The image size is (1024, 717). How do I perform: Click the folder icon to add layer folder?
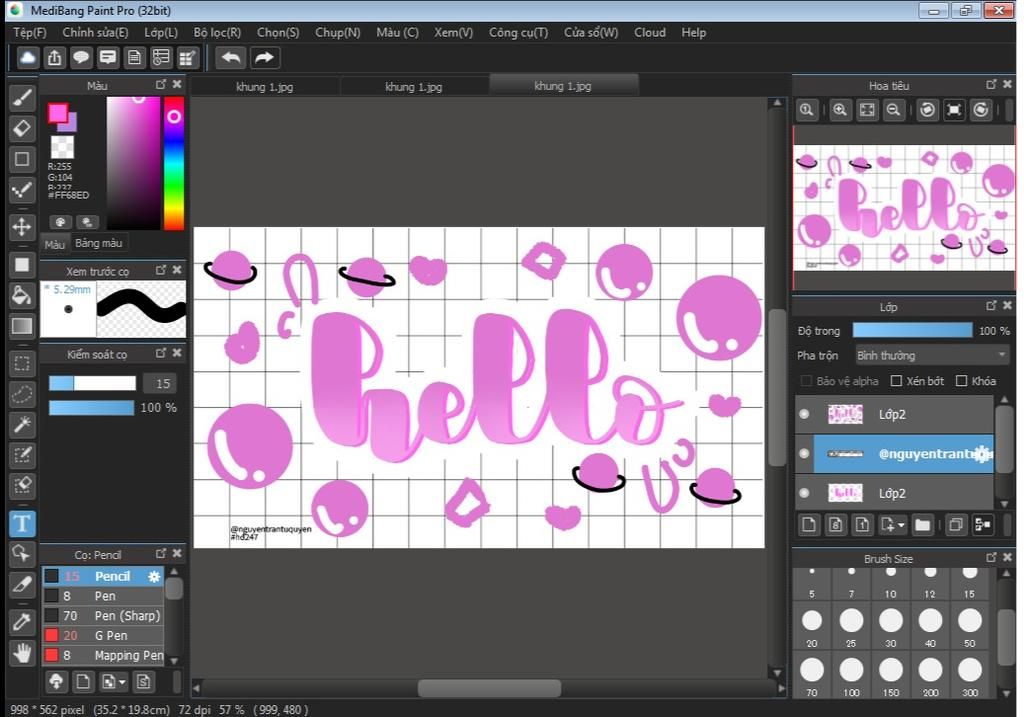coord(922,525)
